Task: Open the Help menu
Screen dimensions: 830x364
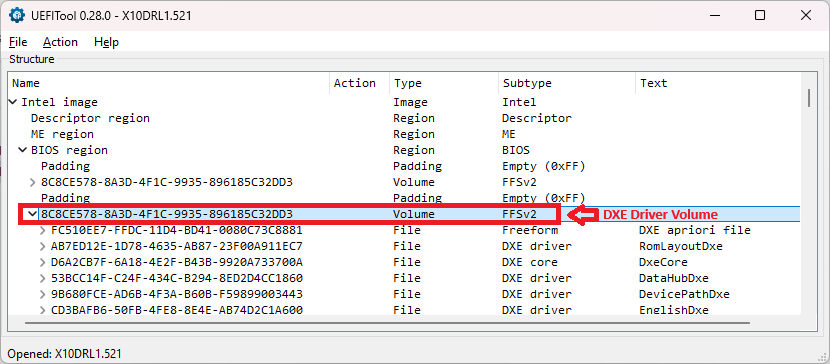Action: click(106, 42)
